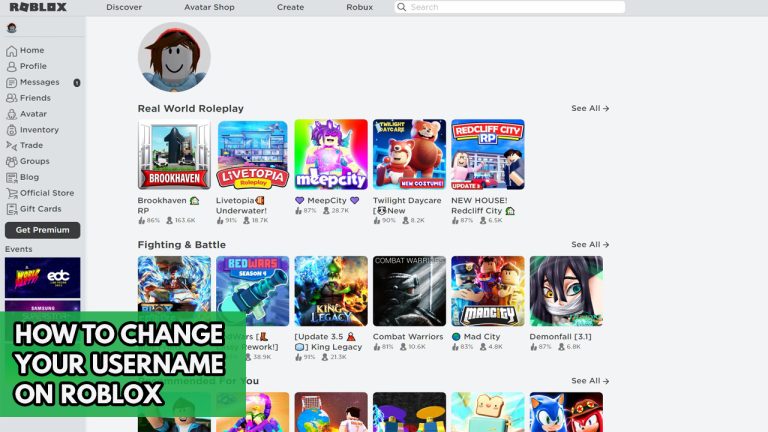The width and height of the screenshot is (768, 432).
Task: Open the Avatar Shop tab
Action: click(209, 7)
